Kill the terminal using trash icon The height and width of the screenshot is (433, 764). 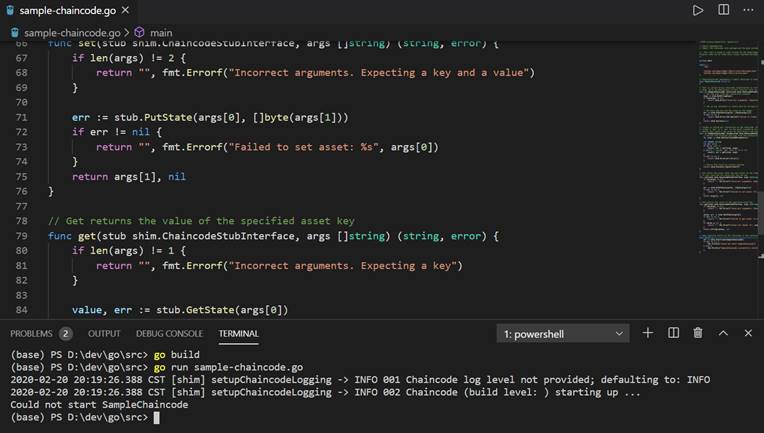coord(698,333)
